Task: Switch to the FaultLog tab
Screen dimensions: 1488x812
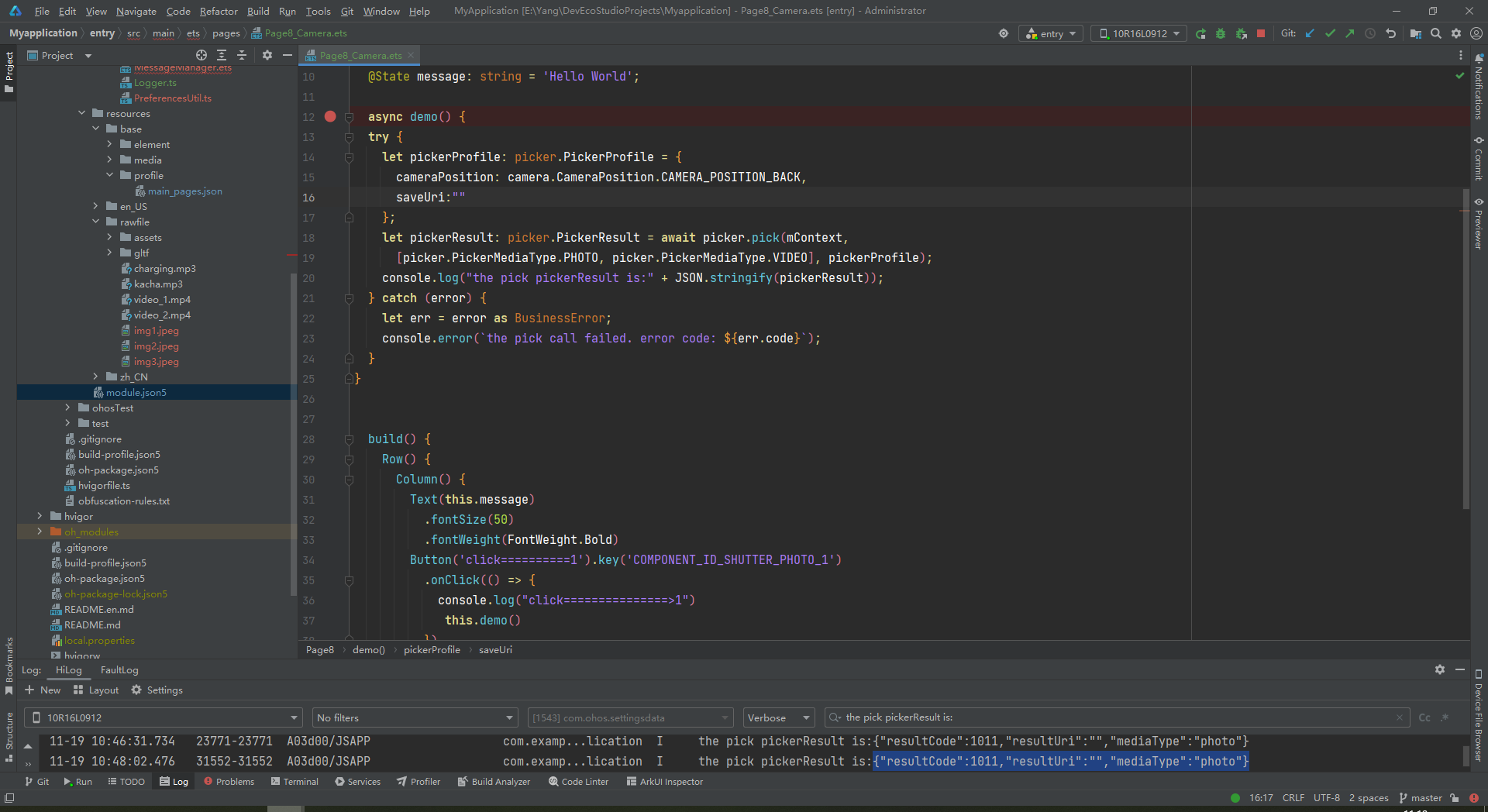Action: point(119,669)
